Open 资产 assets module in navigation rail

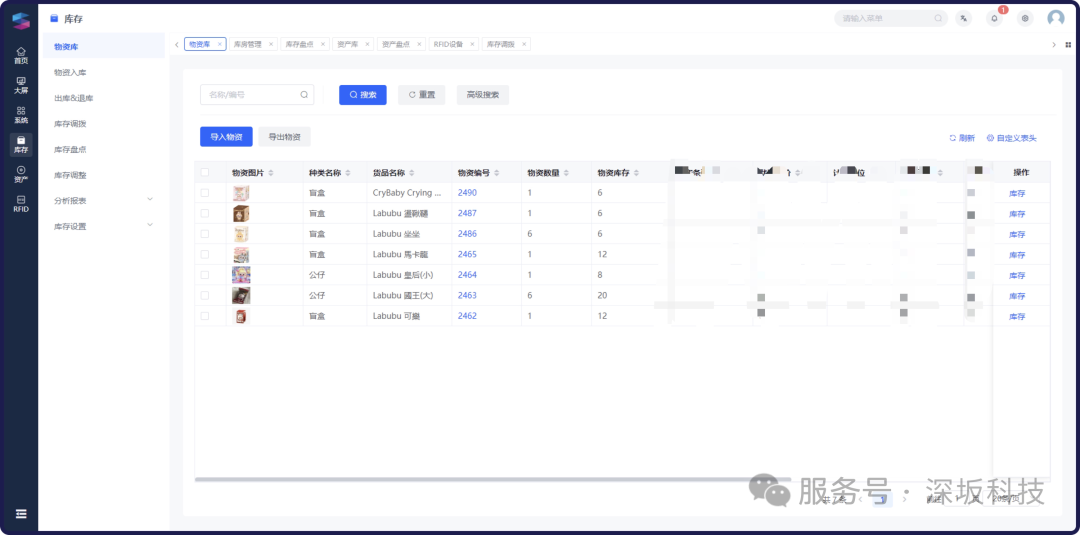(x=21, y=174)
